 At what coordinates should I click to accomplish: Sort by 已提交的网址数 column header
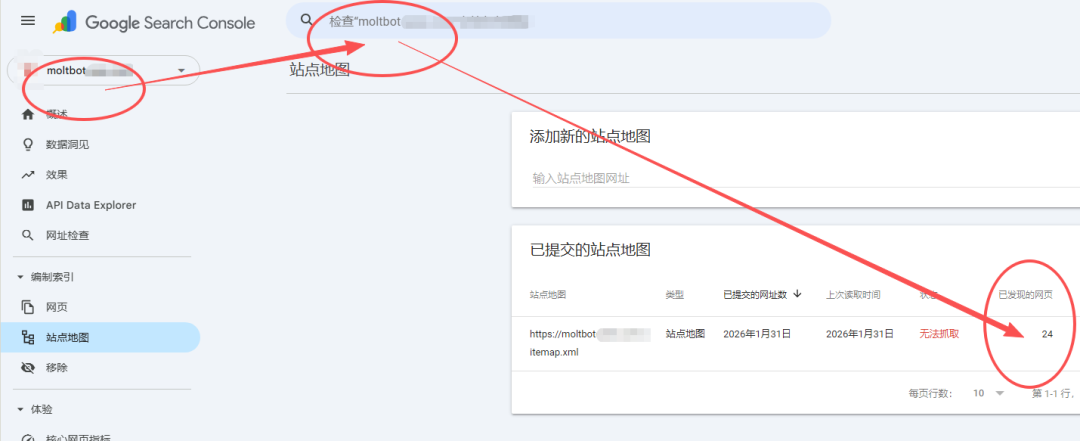click(755, 294)
